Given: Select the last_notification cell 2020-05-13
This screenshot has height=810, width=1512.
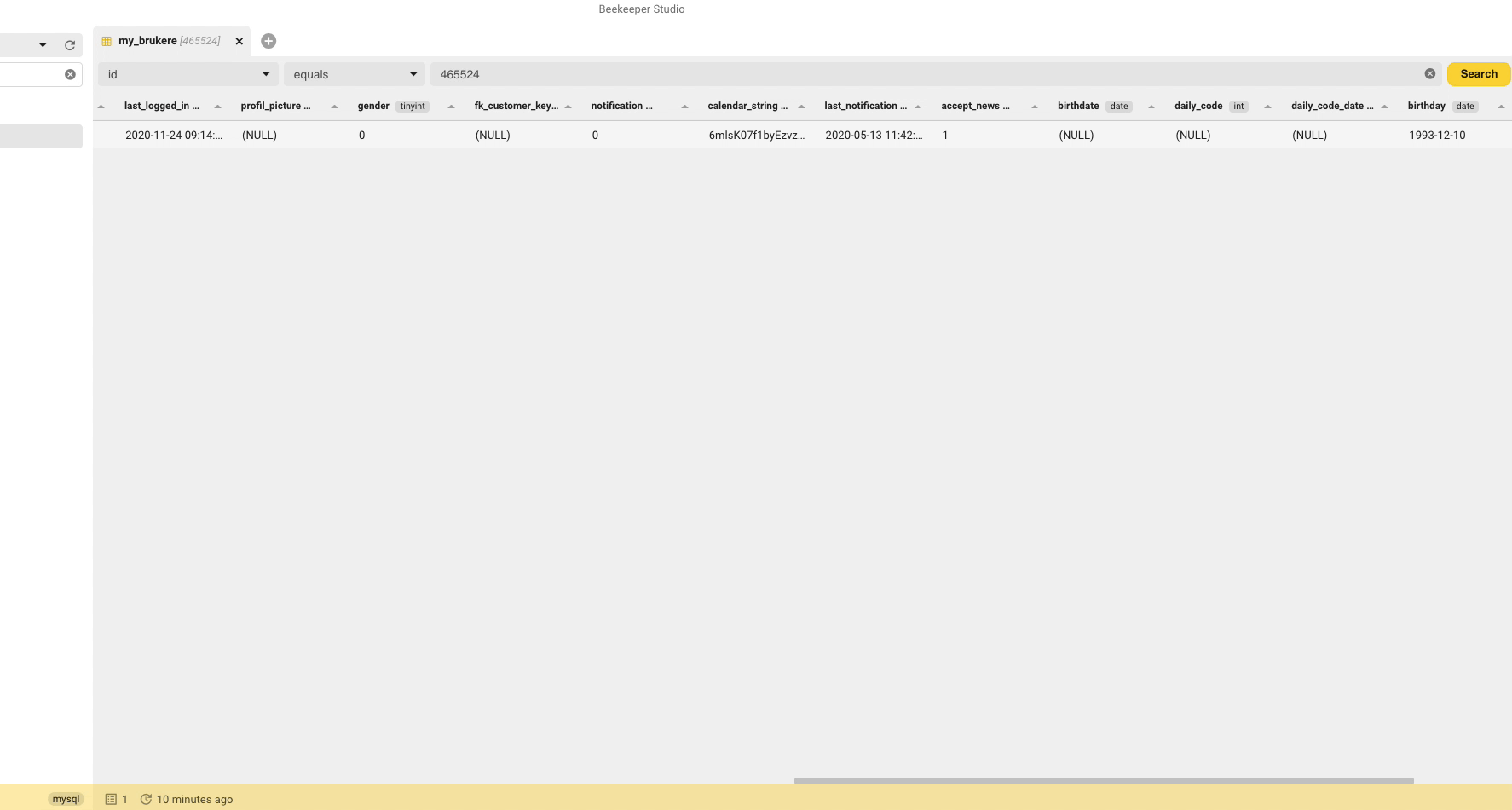Looking at the screenshot, I should [x=874, y=136].
